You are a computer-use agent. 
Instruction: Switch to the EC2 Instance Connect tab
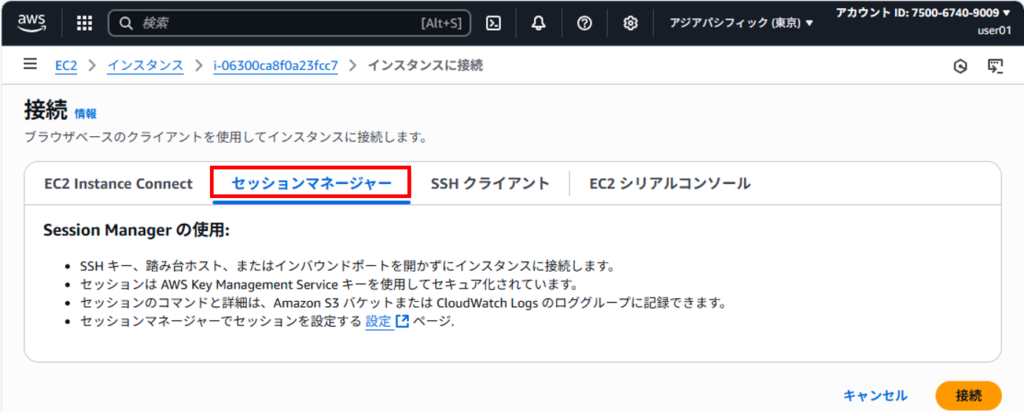pos(118,184)
